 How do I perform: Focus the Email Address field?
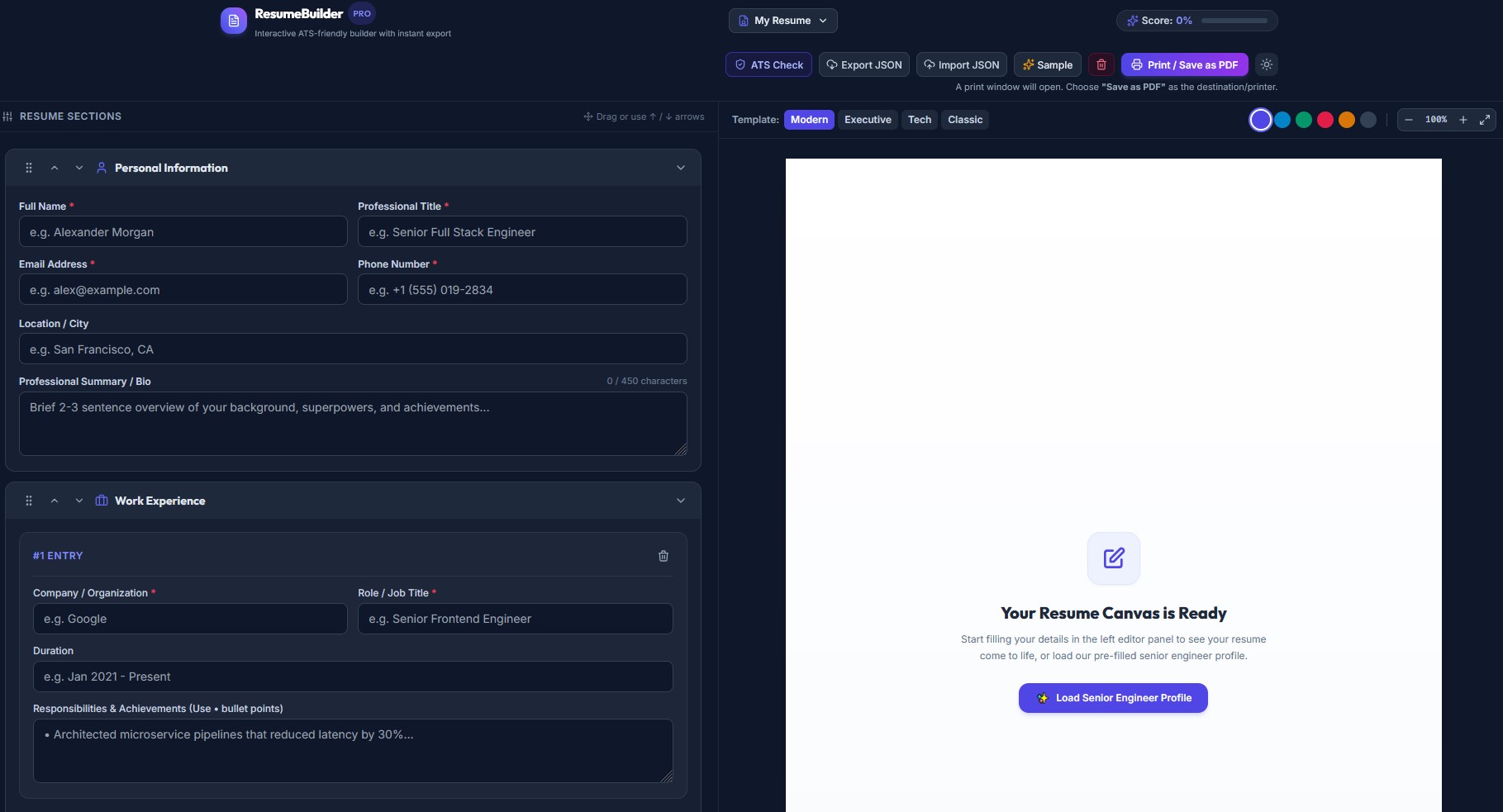tap(183, 289)
